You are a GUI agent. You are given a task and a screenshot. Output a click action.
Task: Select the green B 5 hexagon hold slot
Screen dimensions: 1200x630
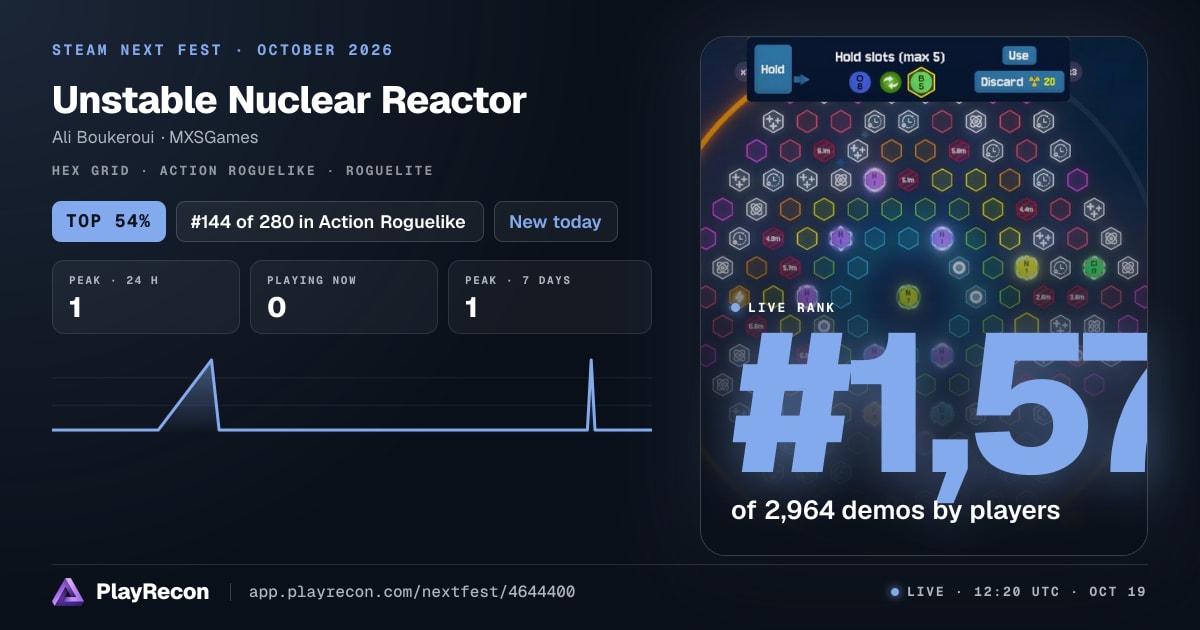click(x=921, y=83)
